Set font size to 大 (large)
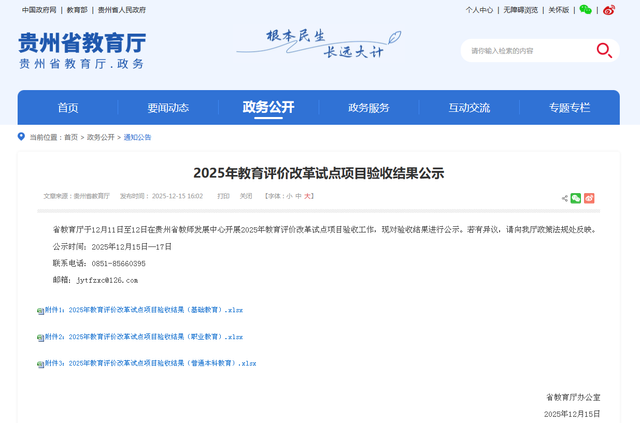The height and width of the screenshot is (423, 640). pyautogui.click(x=309, y=196)
